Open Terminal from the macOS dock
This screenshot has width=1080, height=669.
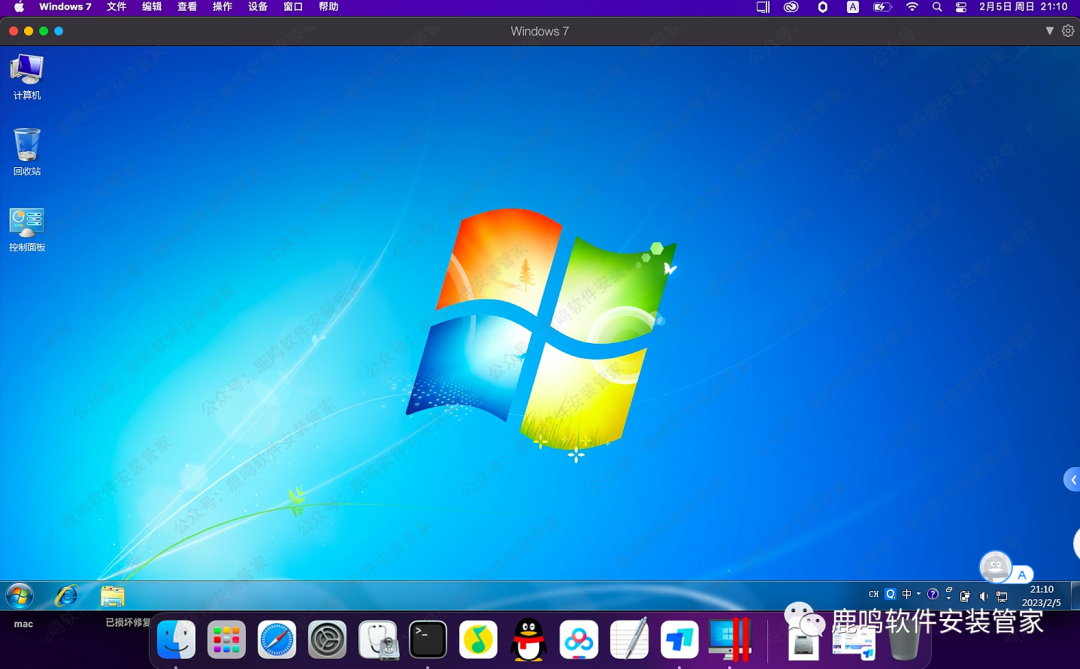[428, 640]
